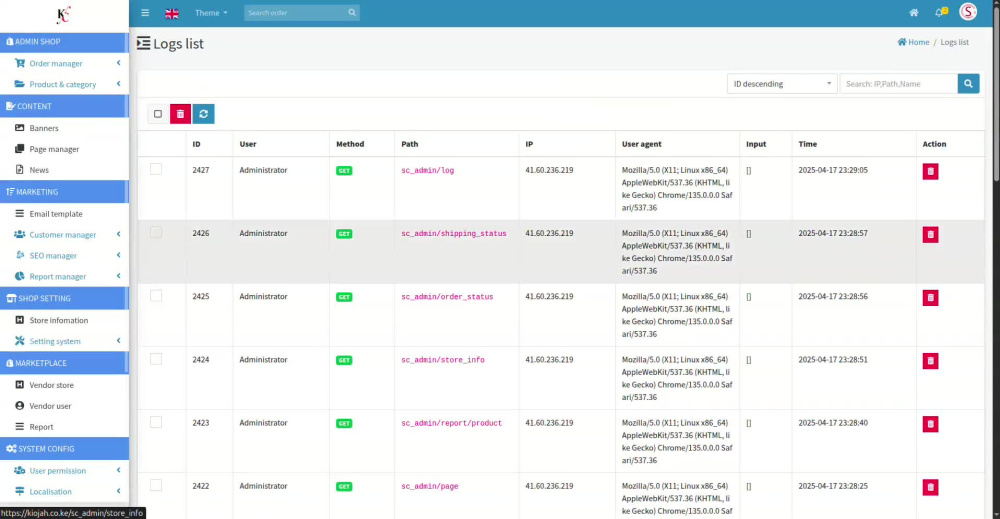Delete log entry 2422
1000x519 pixels.
[x=930, y=486]
